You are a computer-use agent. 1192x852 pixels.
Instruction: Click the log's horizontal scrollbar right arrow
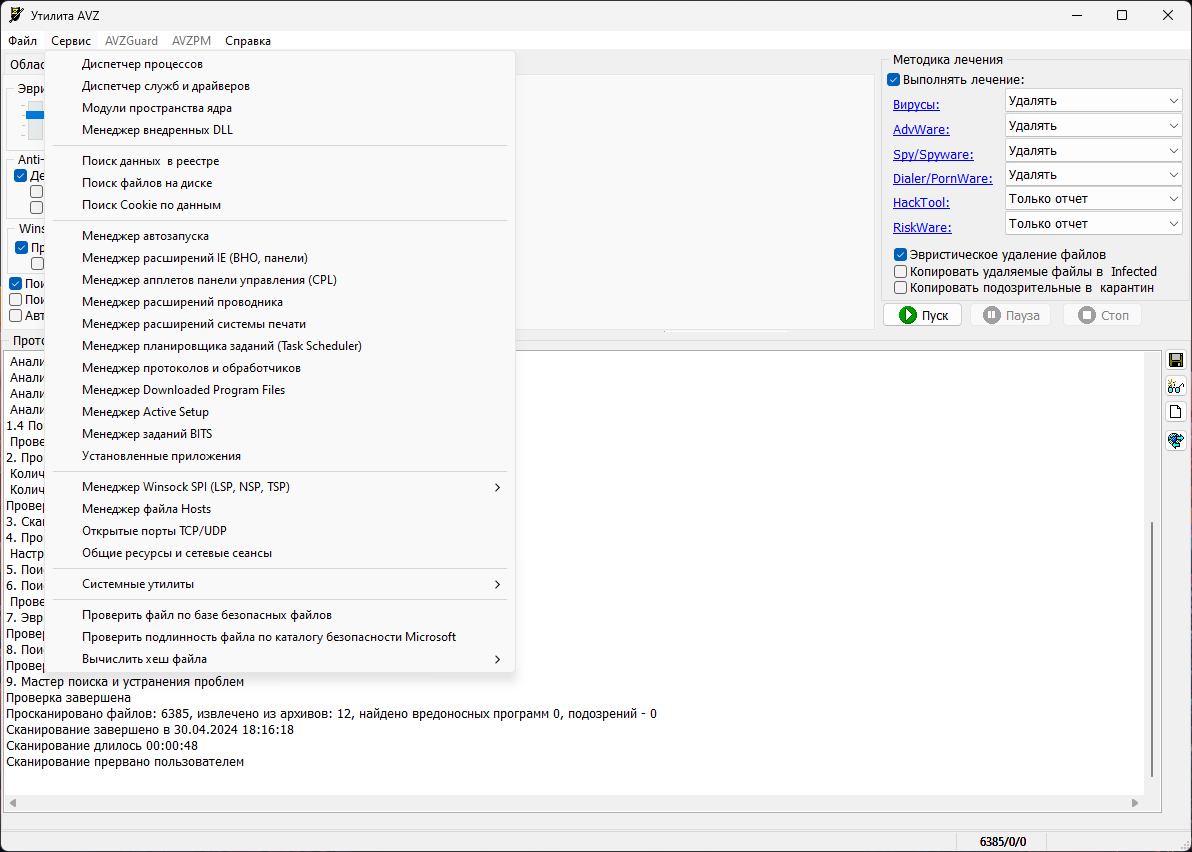(x=1135, y=803)
